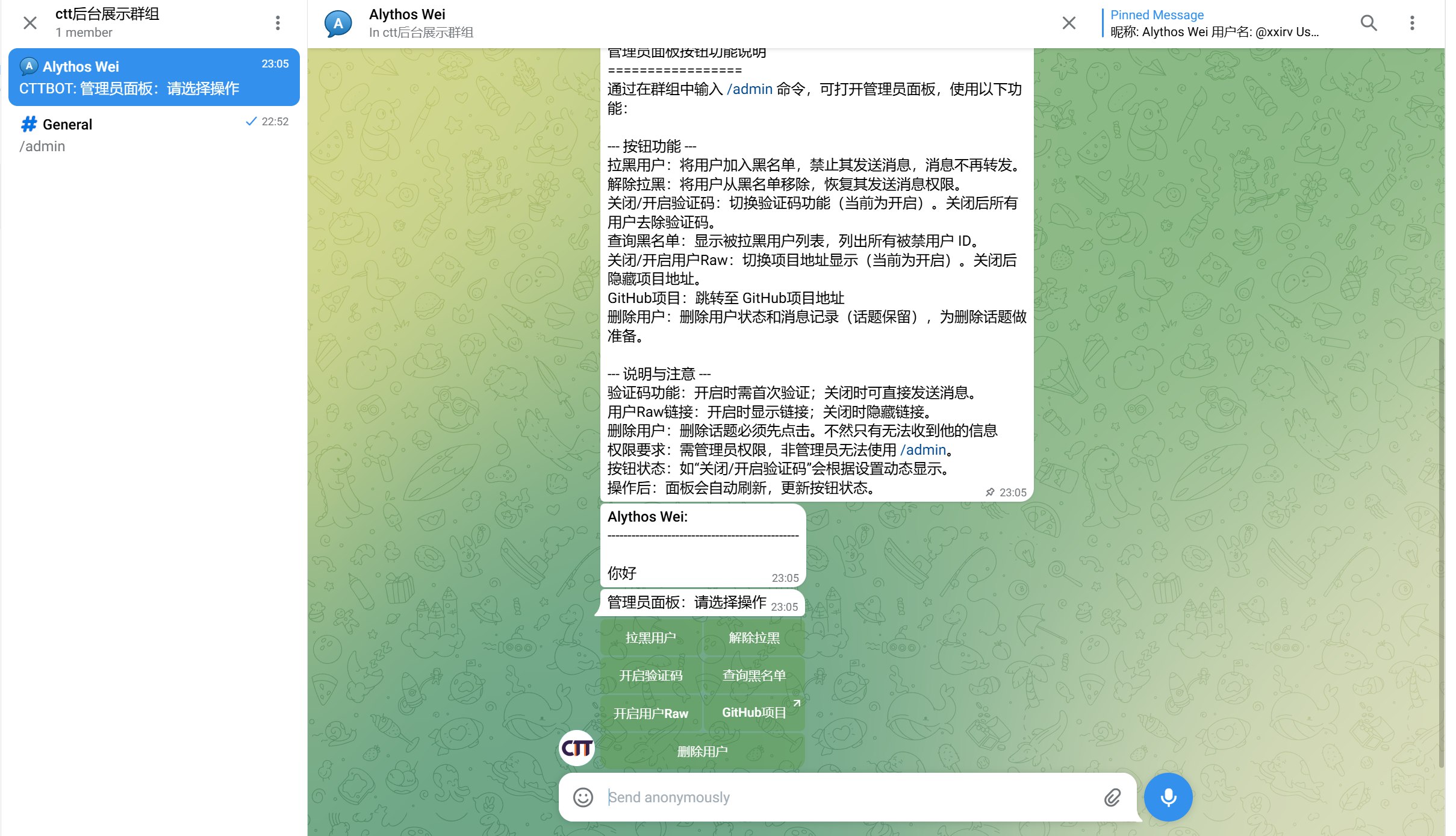Attach a file with paperclip icon
The height and width of the screenshot is (836, 1456).
(x=1112, y=797)
